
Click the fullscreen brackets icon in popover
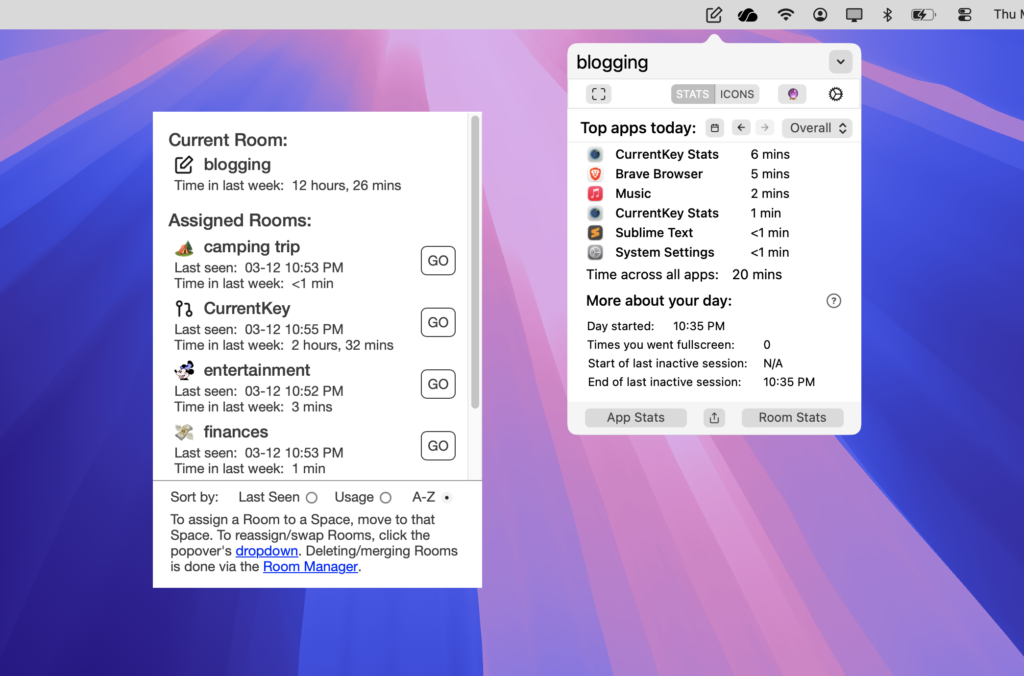[x=599, y=94]
